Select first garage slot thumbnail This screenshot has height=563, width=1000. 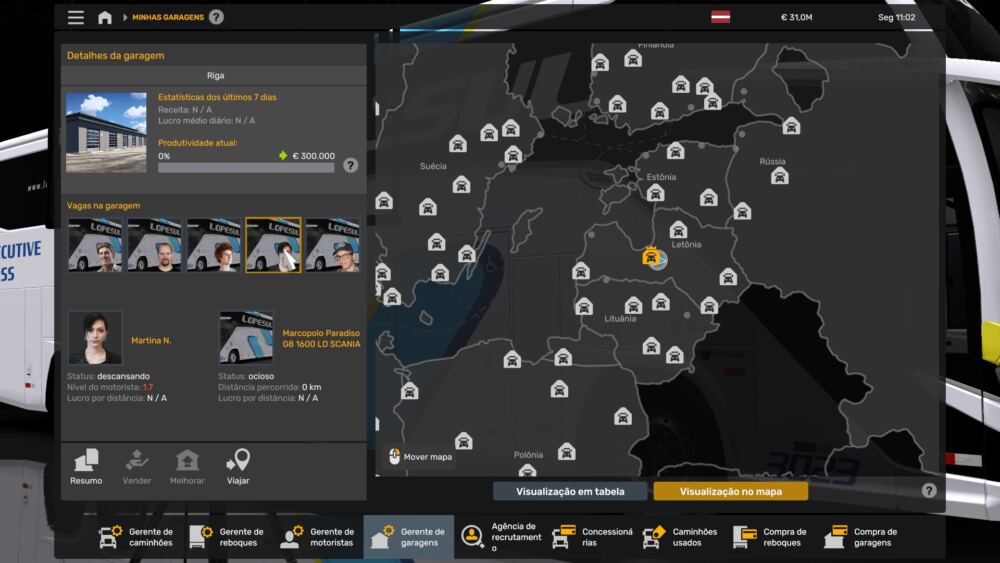click(x=95, y=245)
